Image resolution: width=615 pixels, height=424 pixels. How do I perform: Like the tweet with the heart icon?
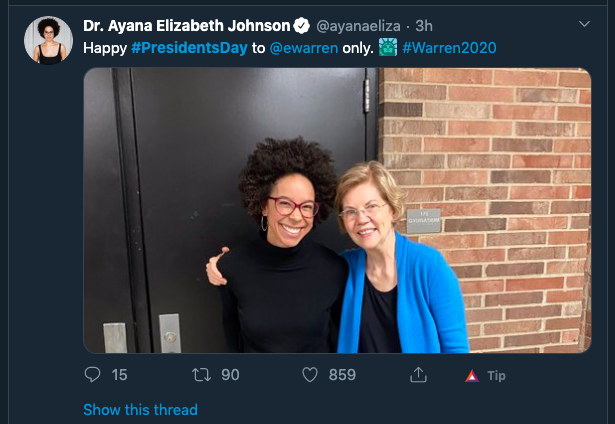click(x=310, y=375)
